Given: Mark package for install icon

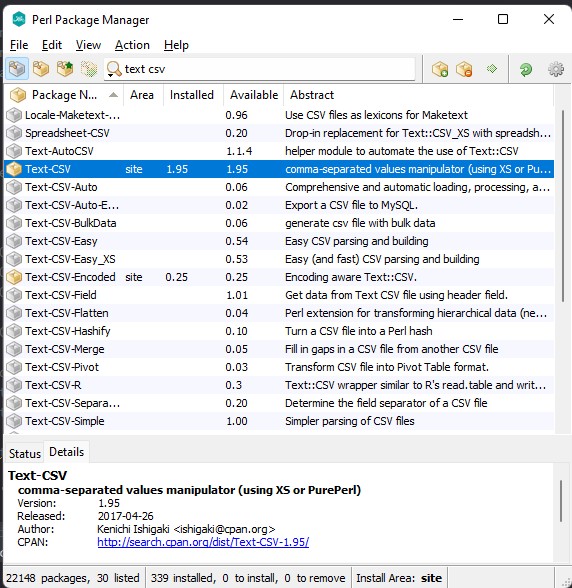Looking at the screenshot, I should 440,69.
